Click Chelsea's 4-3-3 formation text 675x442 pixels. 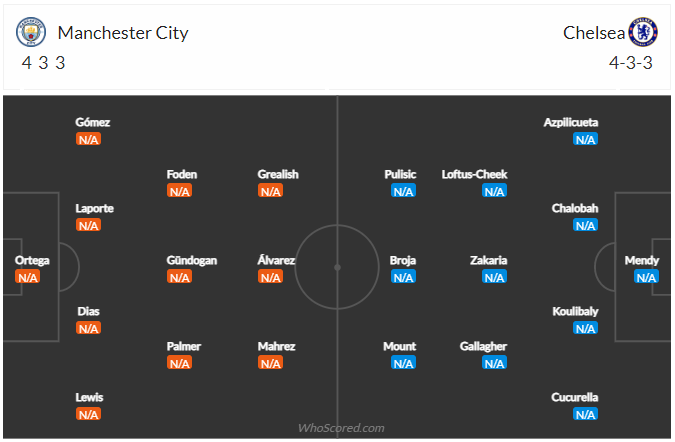point(631,63)
